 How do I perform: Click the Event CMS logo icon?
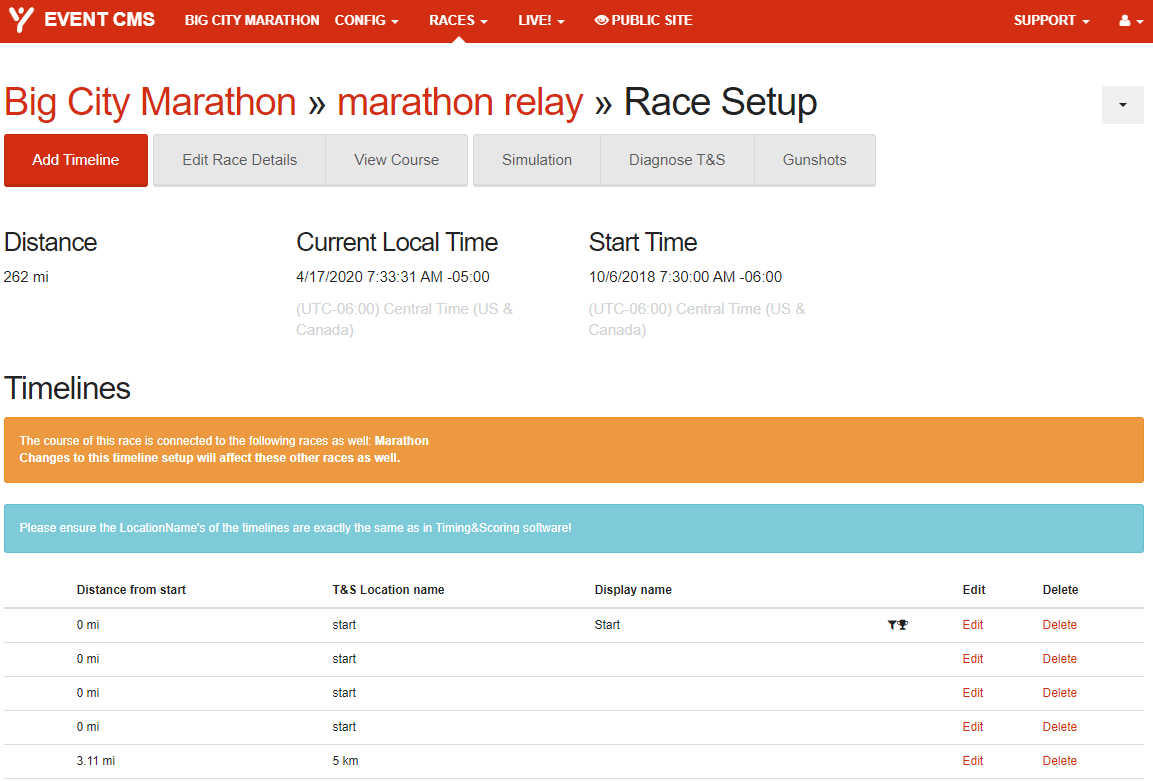click(x=22, y=20)
